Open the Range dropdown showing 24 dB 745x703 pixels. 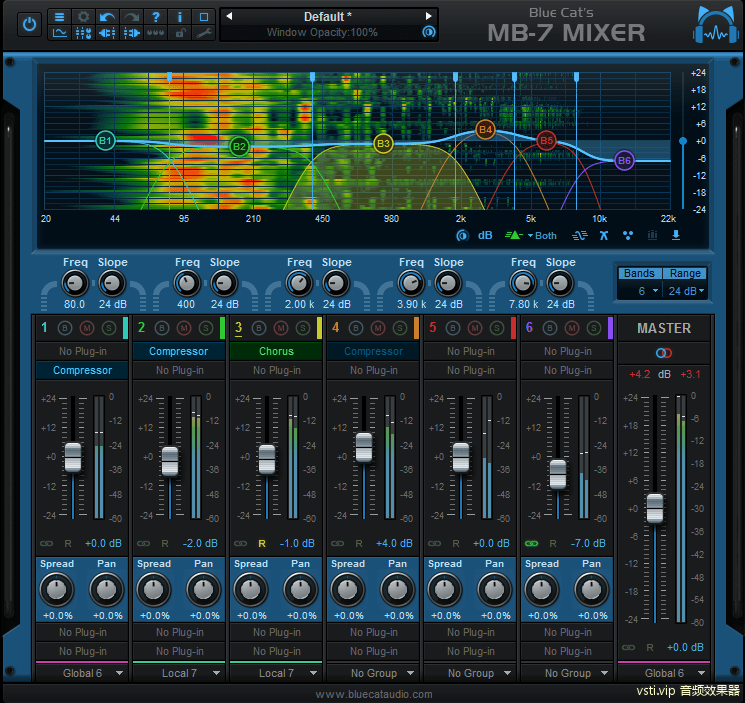[687, 291]
